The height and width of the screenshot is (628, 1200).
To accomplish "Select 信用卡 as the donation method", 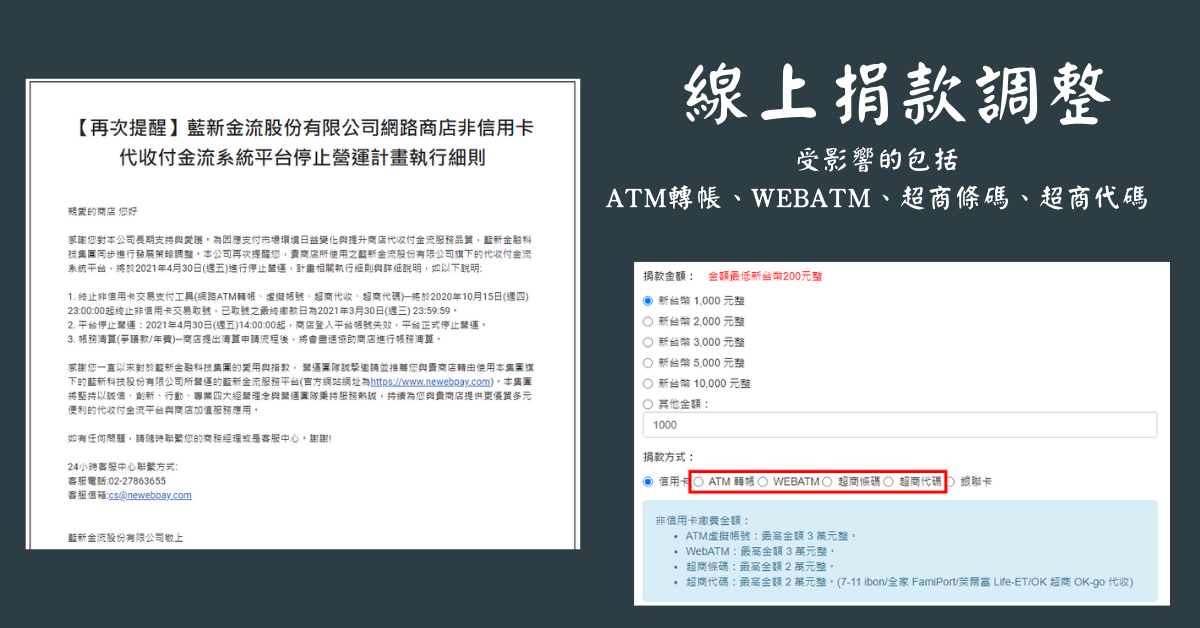I will coord(649,481).
